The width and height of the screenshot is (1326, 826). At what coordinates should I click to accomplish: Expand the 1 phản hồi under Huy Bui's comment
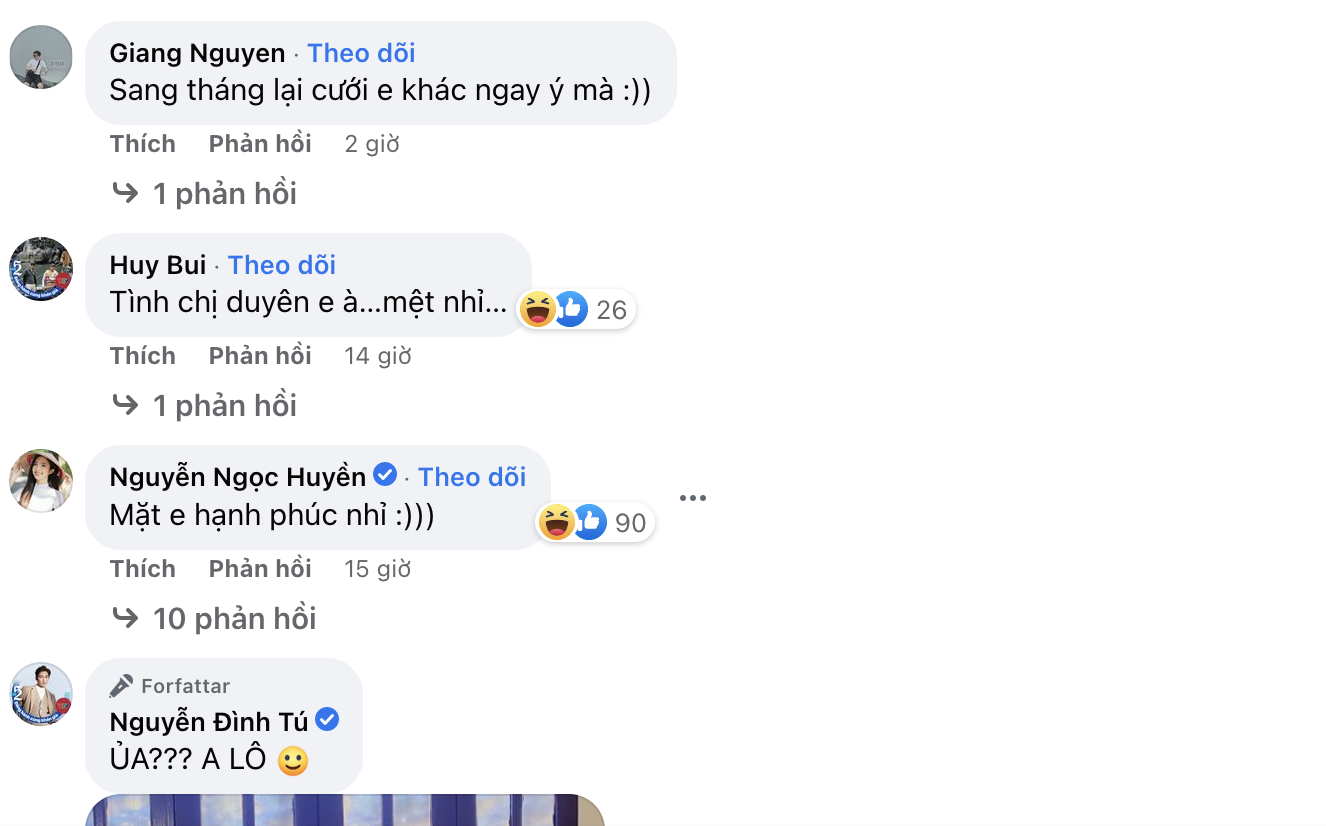pos(227,405)
